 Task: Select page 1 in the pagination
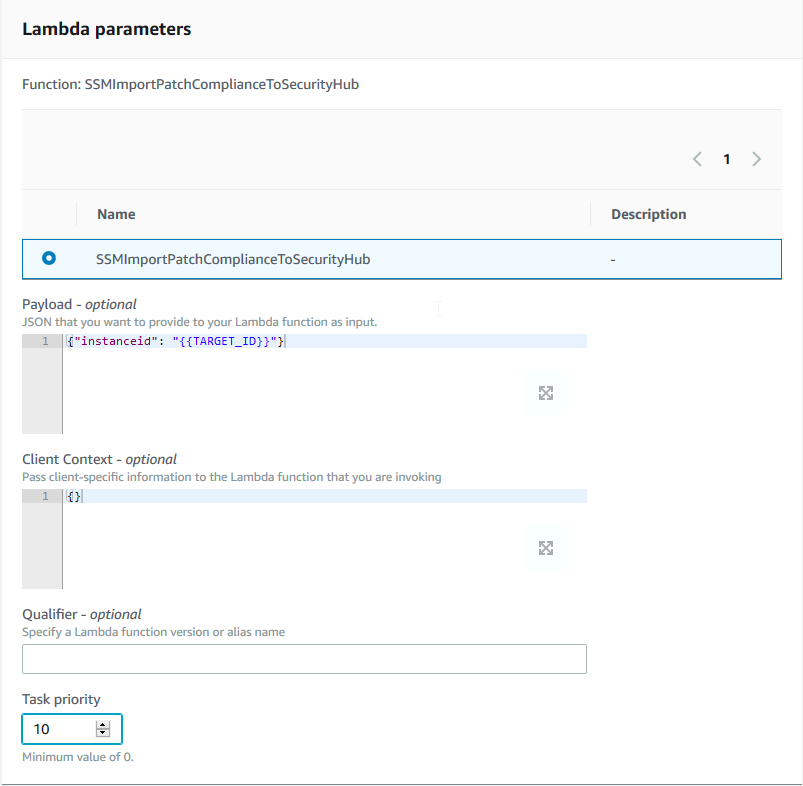point(727,158)
